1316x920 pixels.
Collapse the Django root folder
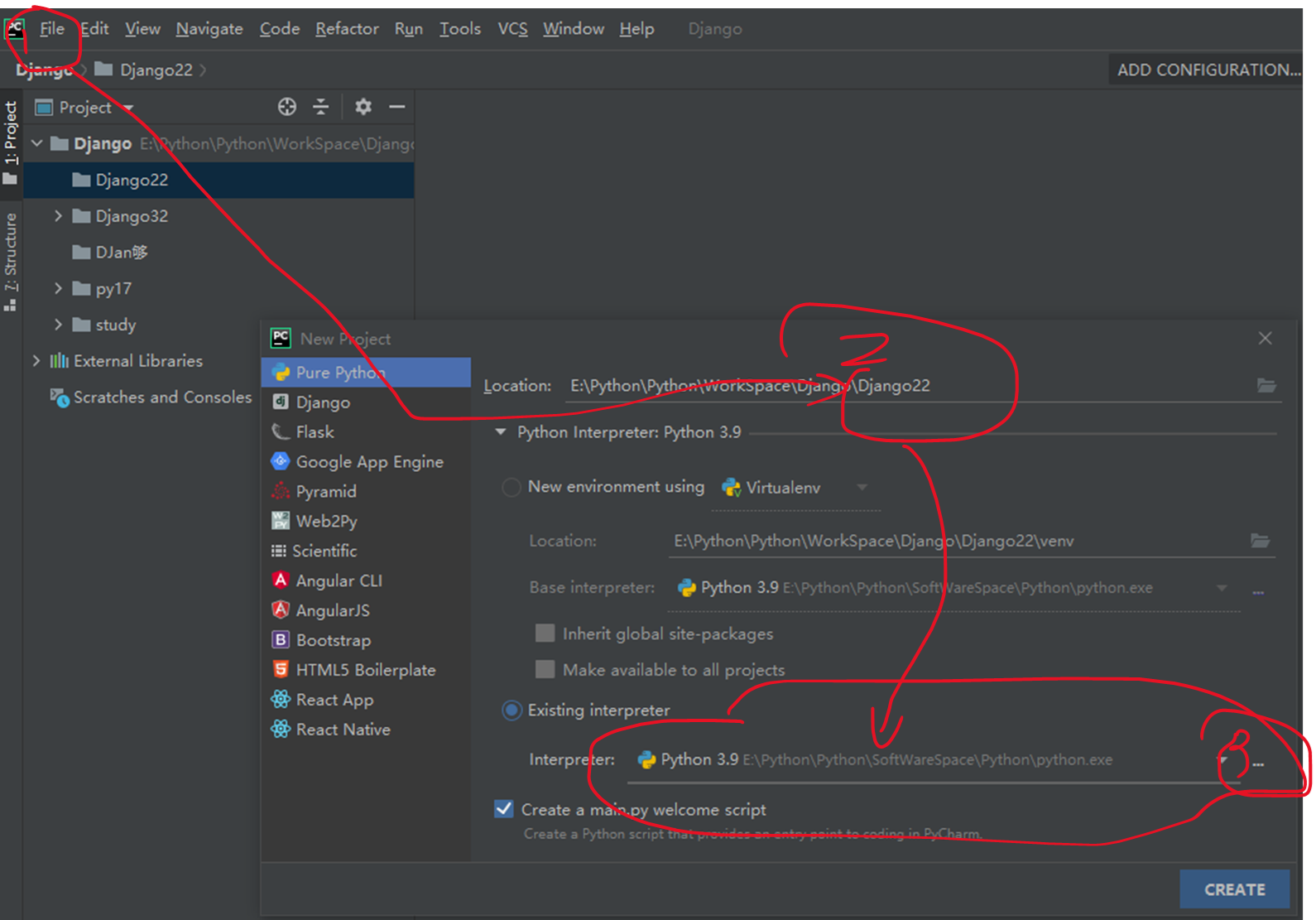(37, 144)
